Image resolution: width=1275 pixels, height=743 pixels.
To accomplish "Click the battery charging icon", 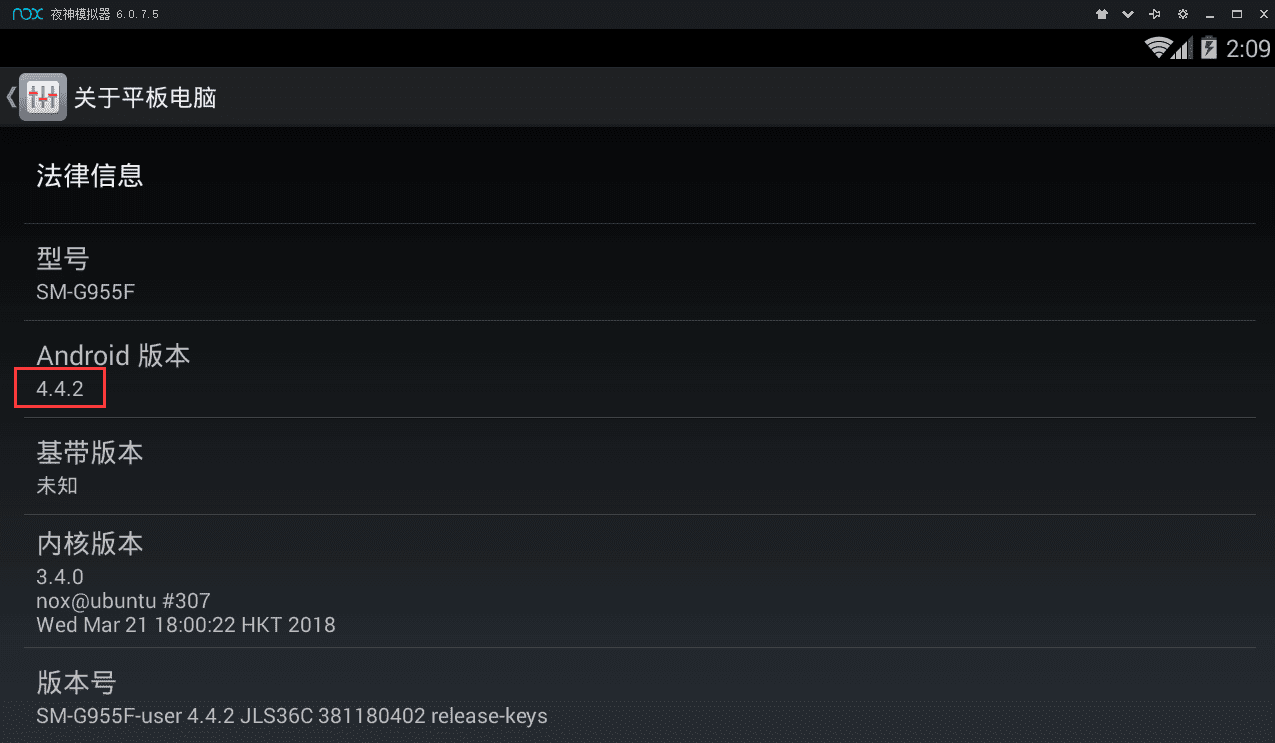I will (1208, 48).
